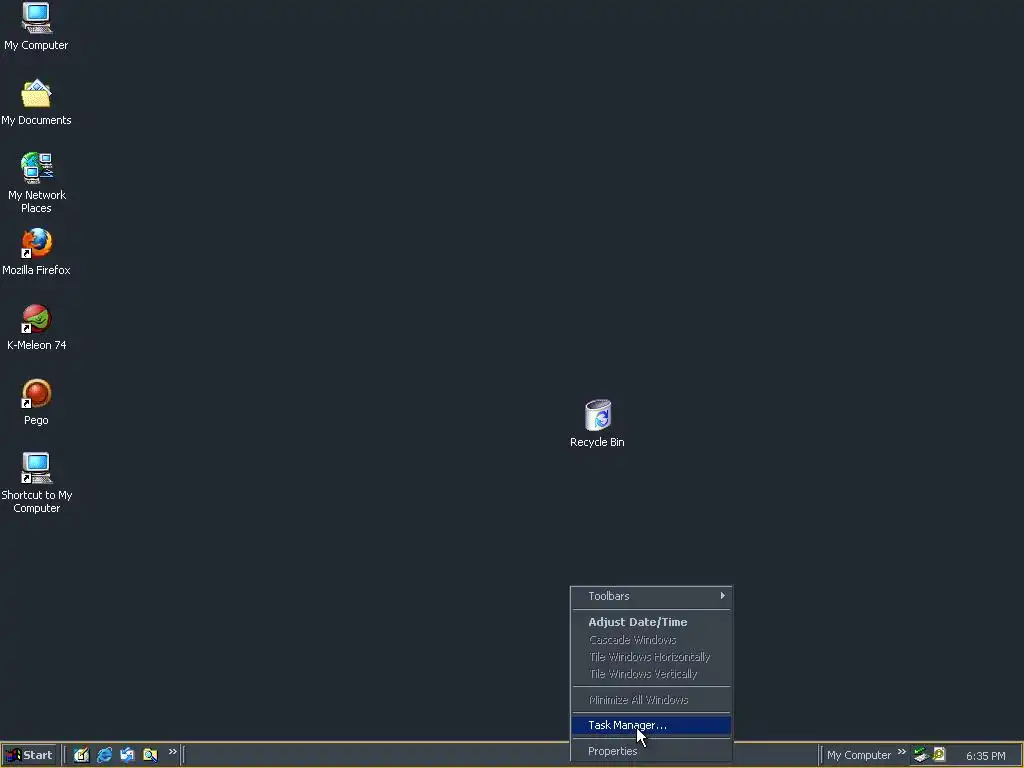The width and height of the screenshot is (1024, 768).
Task: Open the Toolbars submenu
Action: tap(651, 596)
